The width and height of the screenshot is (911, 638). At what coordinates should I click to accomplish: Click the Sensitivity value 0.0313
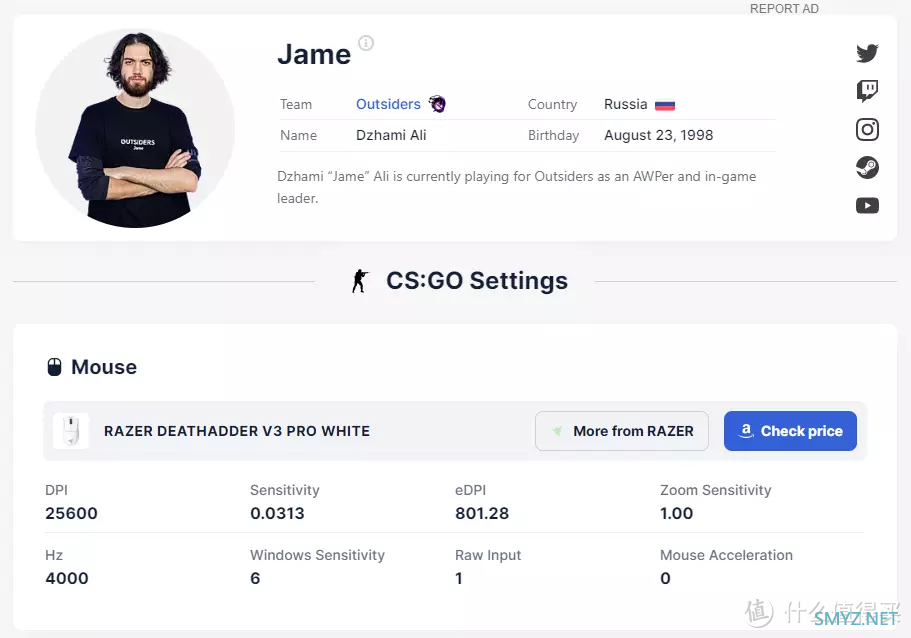tap(277, 514)
